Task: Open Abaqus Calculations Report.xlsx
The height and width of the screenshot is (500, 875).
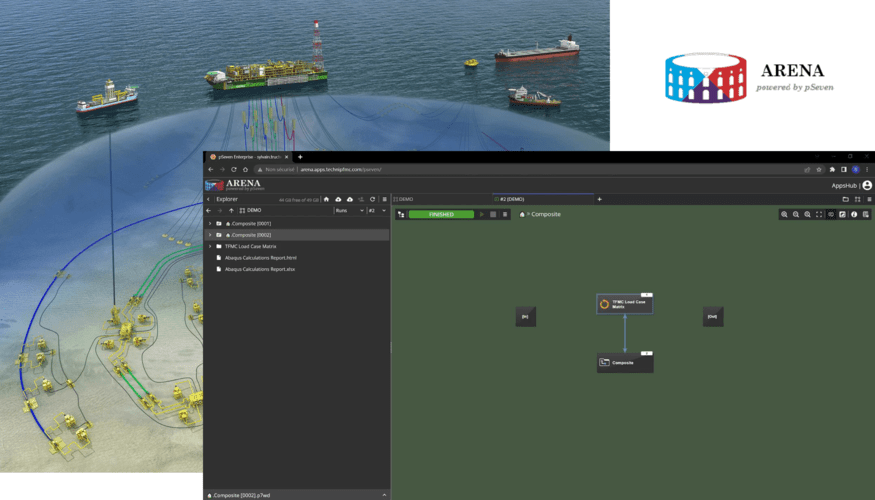Action: coord(259,269)
